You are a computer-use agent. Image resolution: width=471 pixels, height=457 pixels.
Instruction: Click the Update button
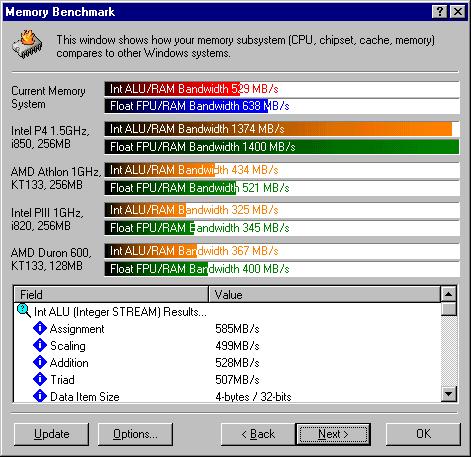tap(52, 434)
